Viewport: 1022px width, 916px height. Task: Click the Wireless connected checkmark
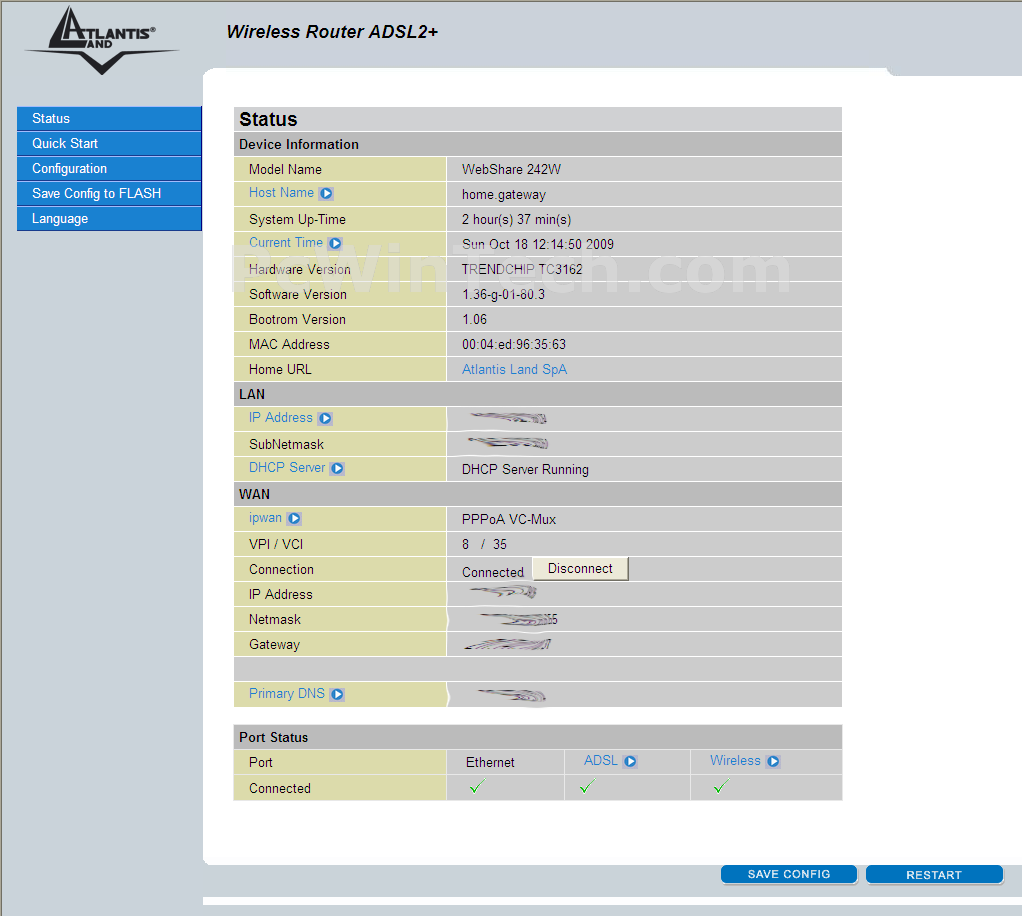pyautogui.click(x=721, y=787)
